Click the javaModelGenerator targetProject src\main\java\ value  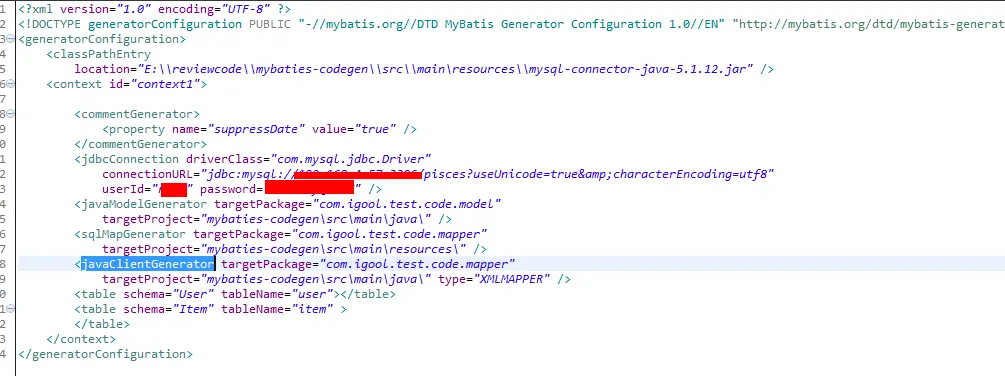[316, 219]
